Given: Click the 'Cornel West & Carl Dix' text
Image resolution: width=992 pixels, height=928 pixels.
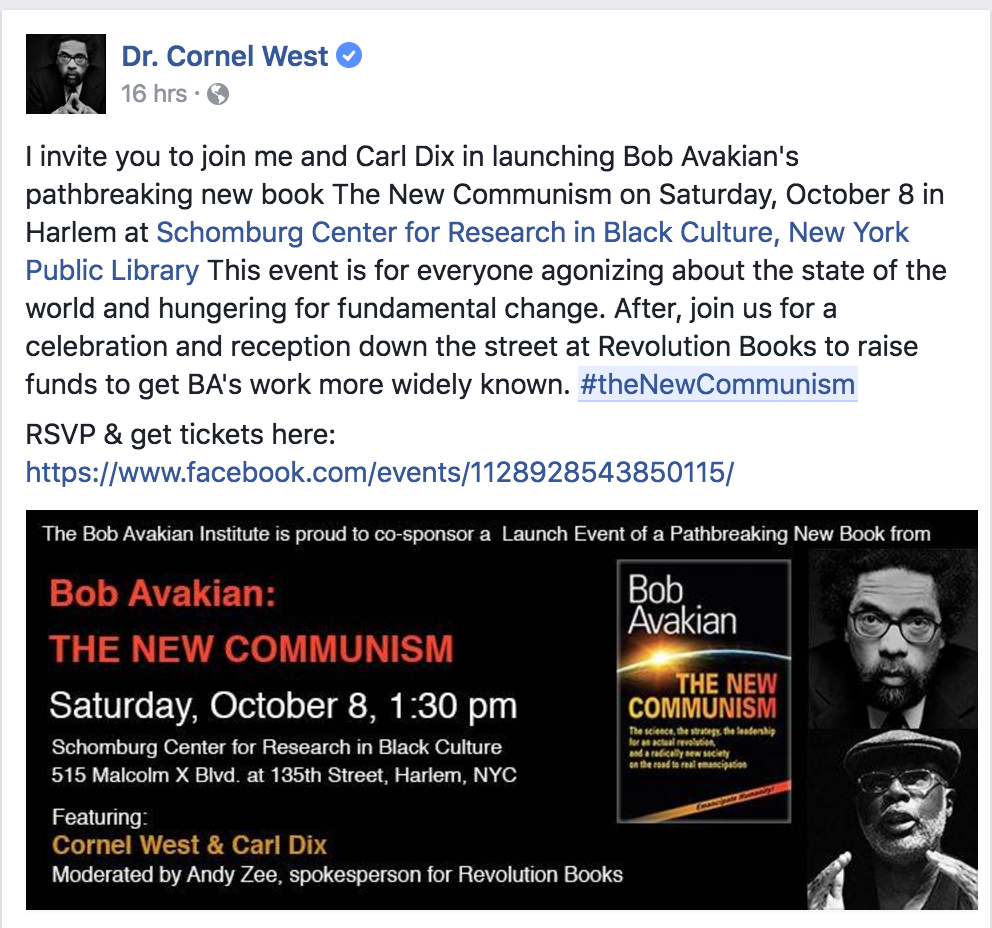Looking at the screenshot, I should click(189, 845).
